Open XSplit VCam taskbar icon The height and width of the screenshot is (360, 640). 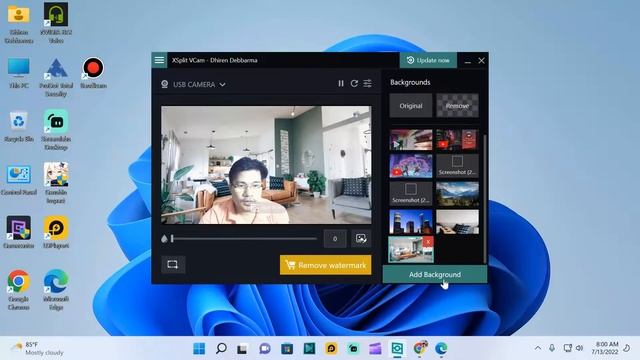397,349
